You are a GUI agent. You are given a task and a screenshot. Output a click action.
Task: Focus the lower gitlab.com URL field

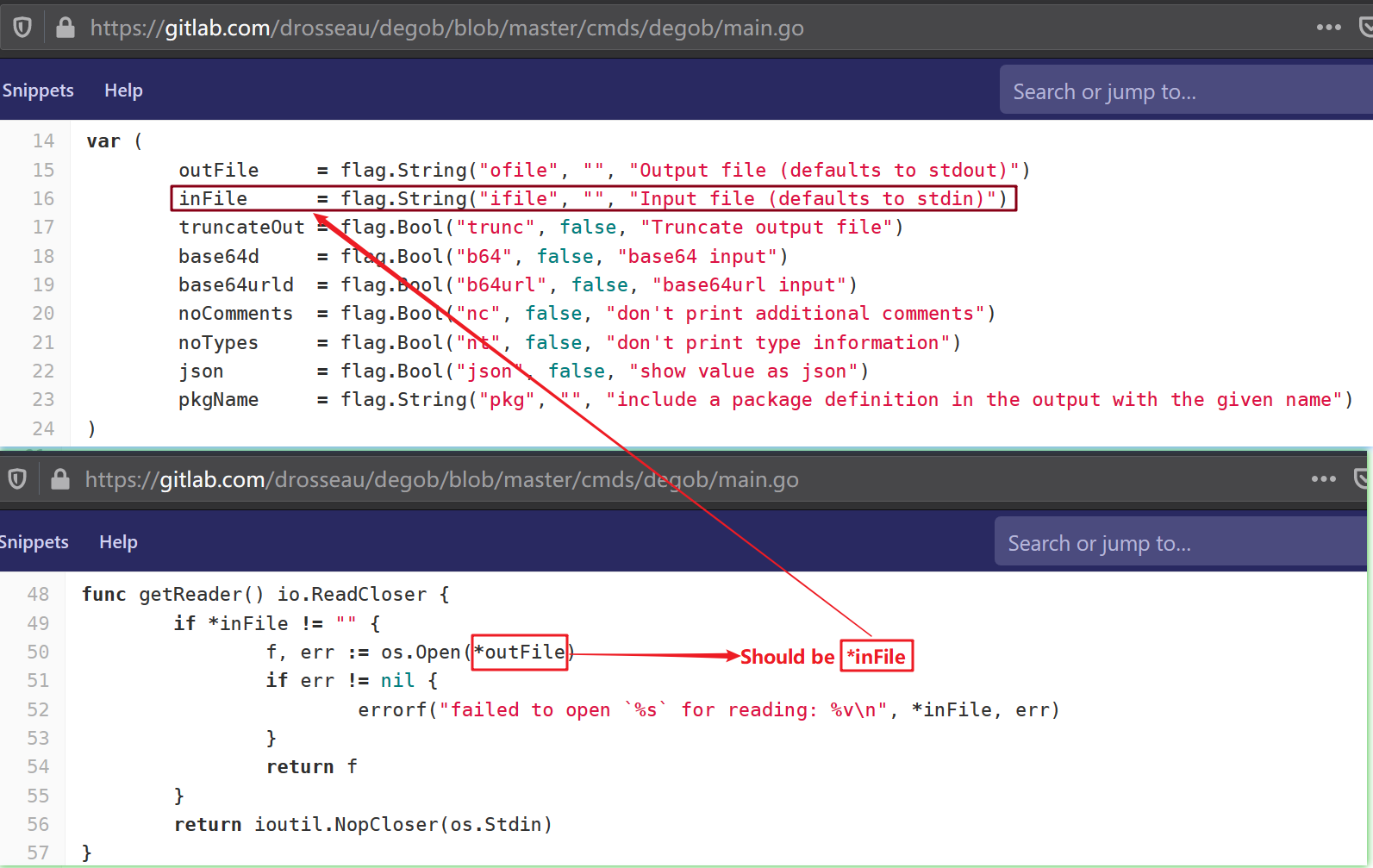coord(441,479)
